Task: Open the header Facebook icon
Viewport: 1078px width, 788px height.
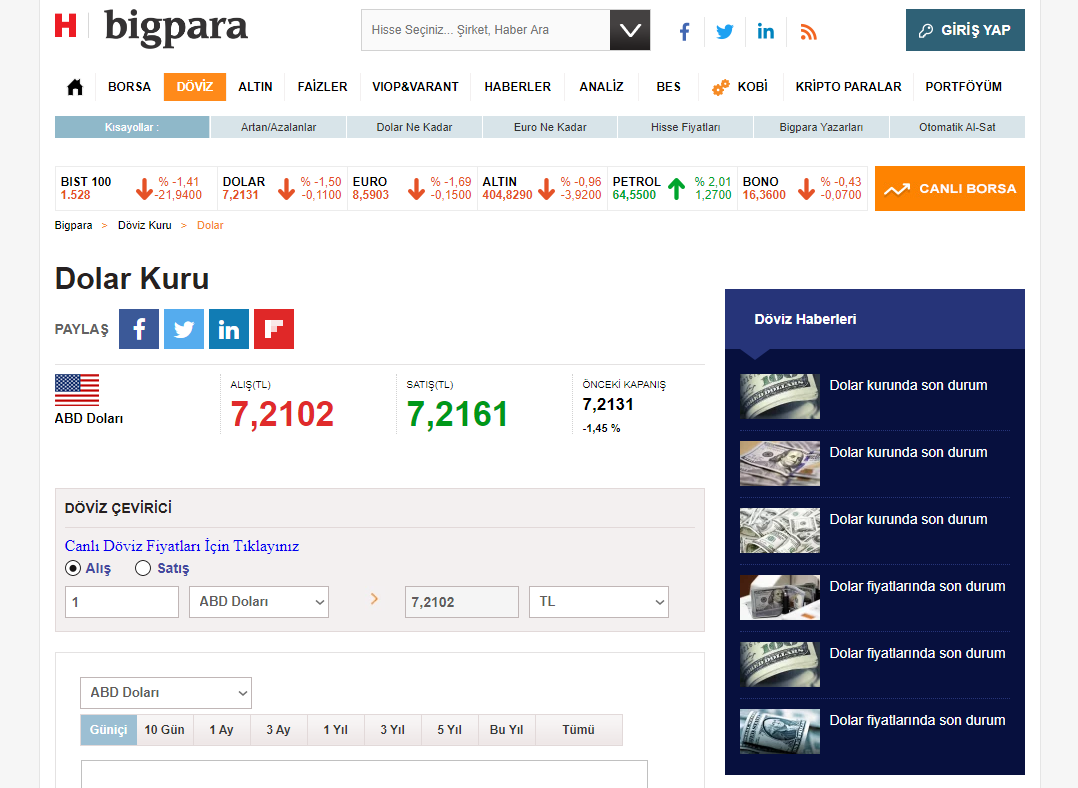Action: pos(684,32)
